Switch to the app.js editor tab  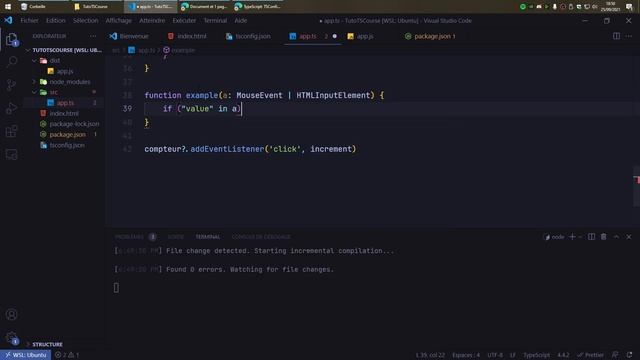pyautogui.click(x=360, y=36)
